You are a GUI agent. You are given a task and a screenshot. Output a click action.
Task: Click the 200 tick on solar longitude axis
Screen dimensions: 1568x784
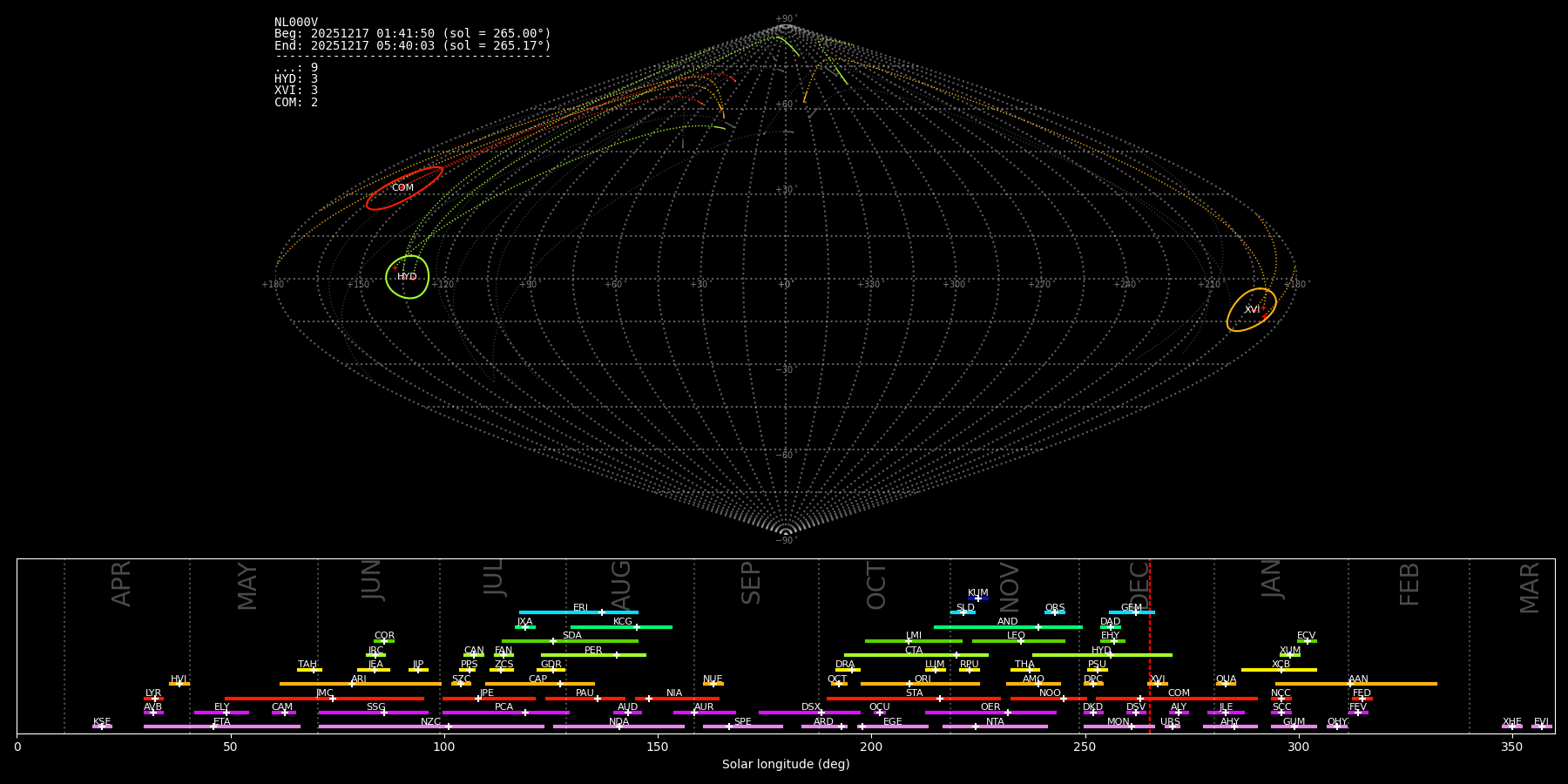871,747
